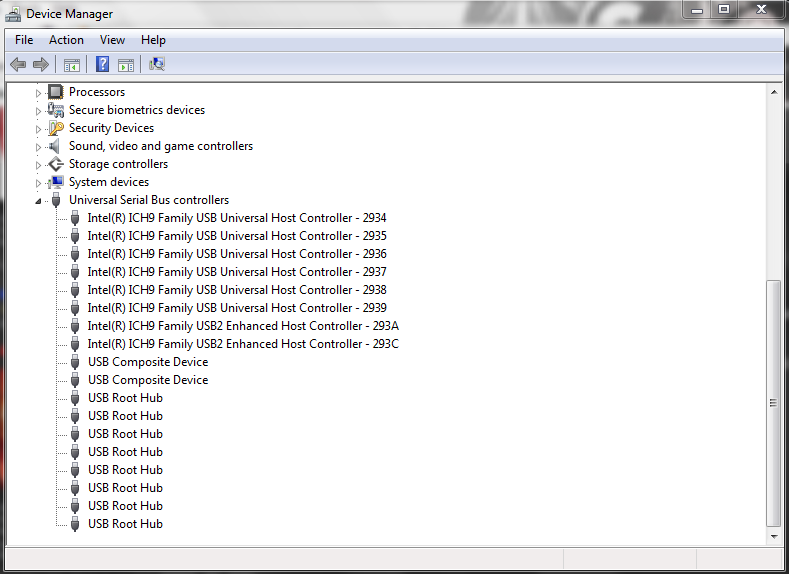Open the View menu
789x574 pixels.
pyautogui.click(x=112, y=40)
